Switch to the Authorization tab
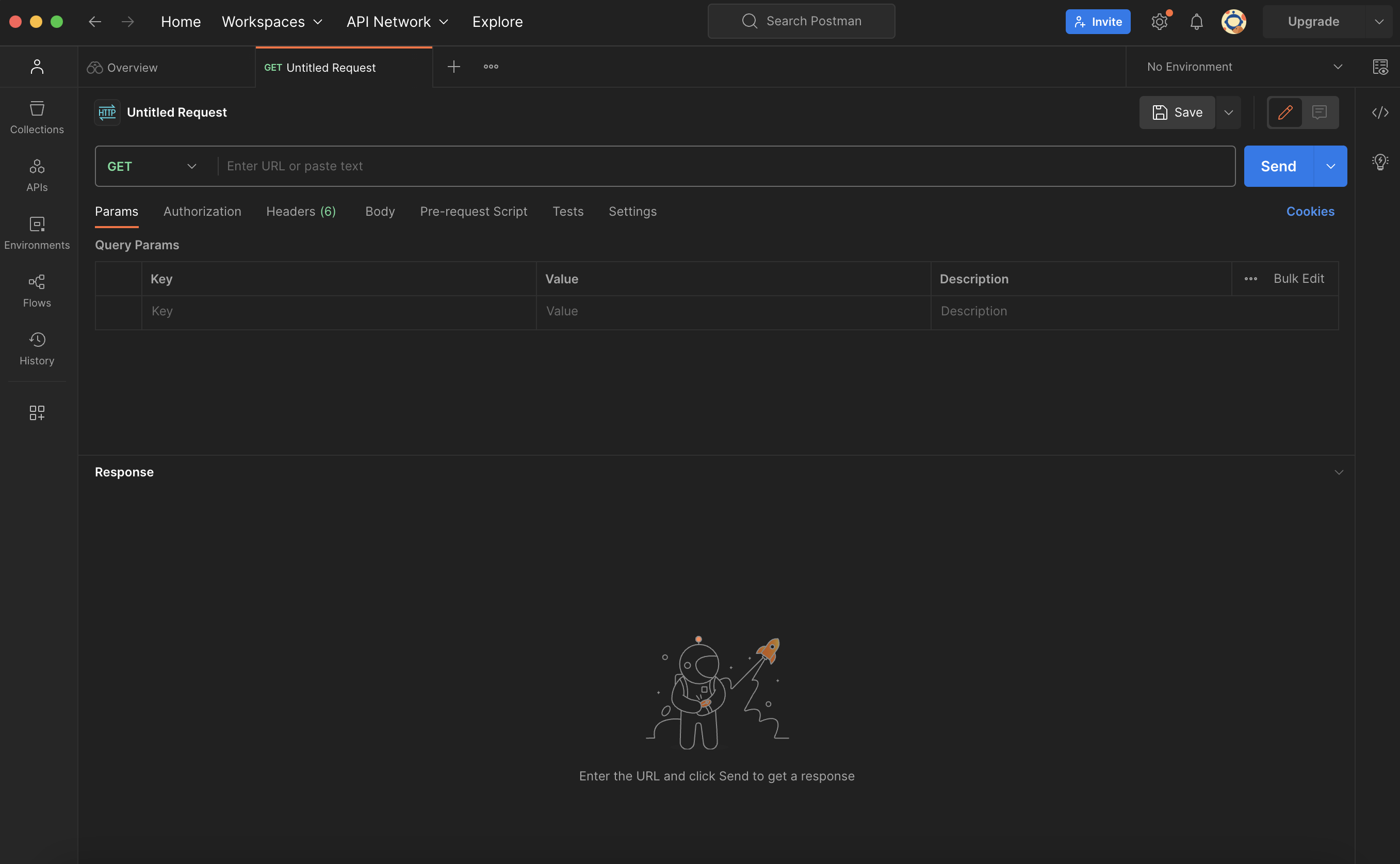Screen dimensions: 1400x864 [x=202, y=212]
